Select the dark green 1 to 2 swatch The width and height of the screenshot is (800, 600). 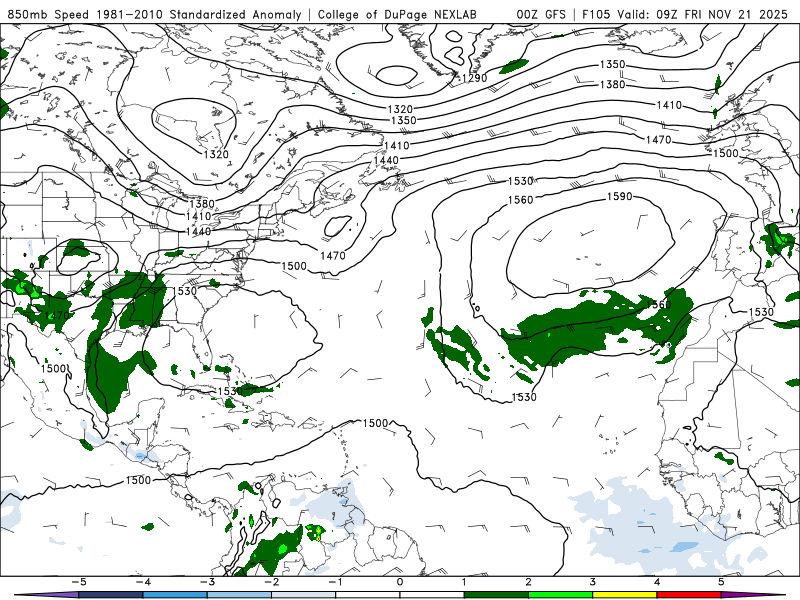coord(496,595)
